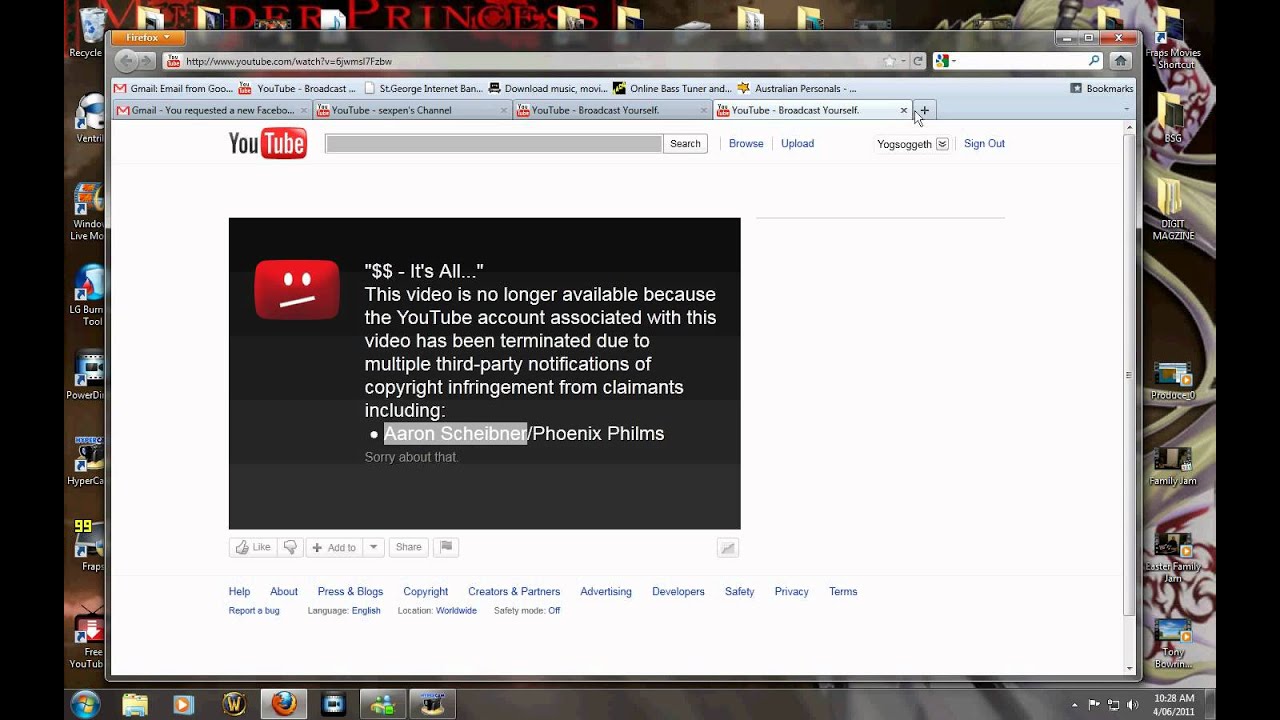Open the Download music, movies bookmark
Viewport: 1280px width, 720px height.
click(x=547, y=88)
